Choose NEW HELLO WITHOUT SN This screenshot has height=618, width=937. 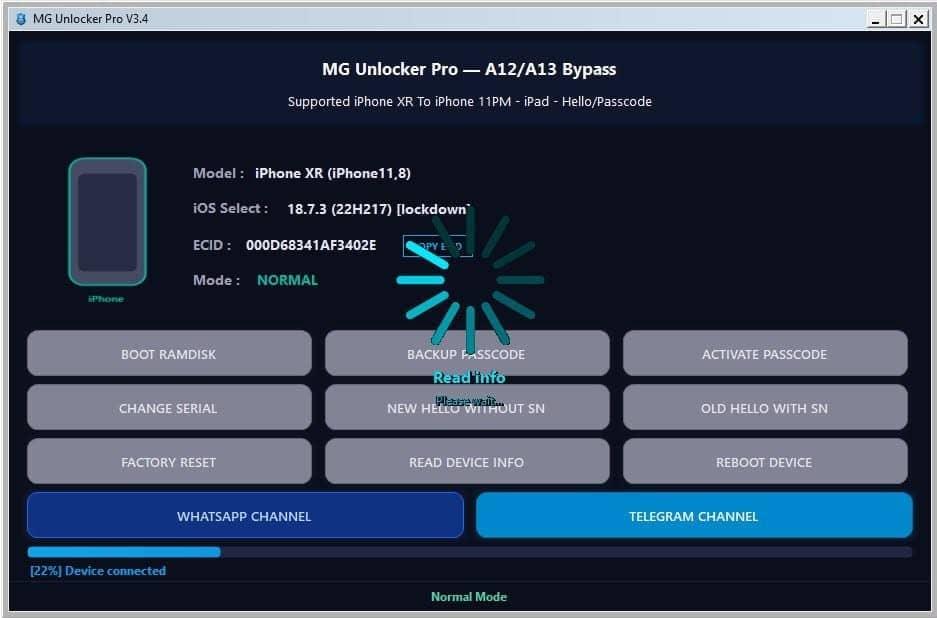click(467, 408)
